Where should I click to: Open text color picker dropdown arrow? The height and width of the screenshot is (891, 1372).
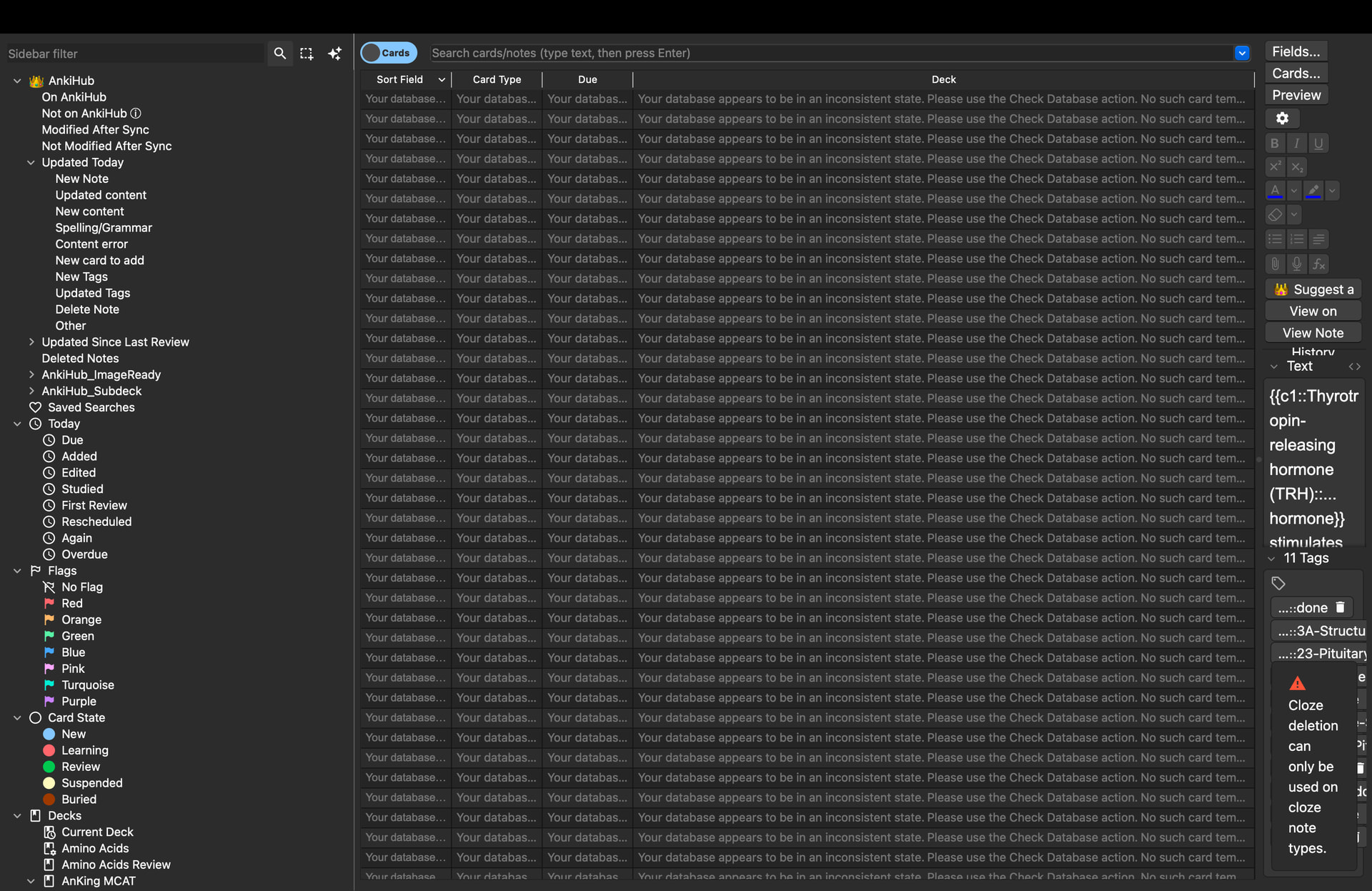coord(1293,191)
